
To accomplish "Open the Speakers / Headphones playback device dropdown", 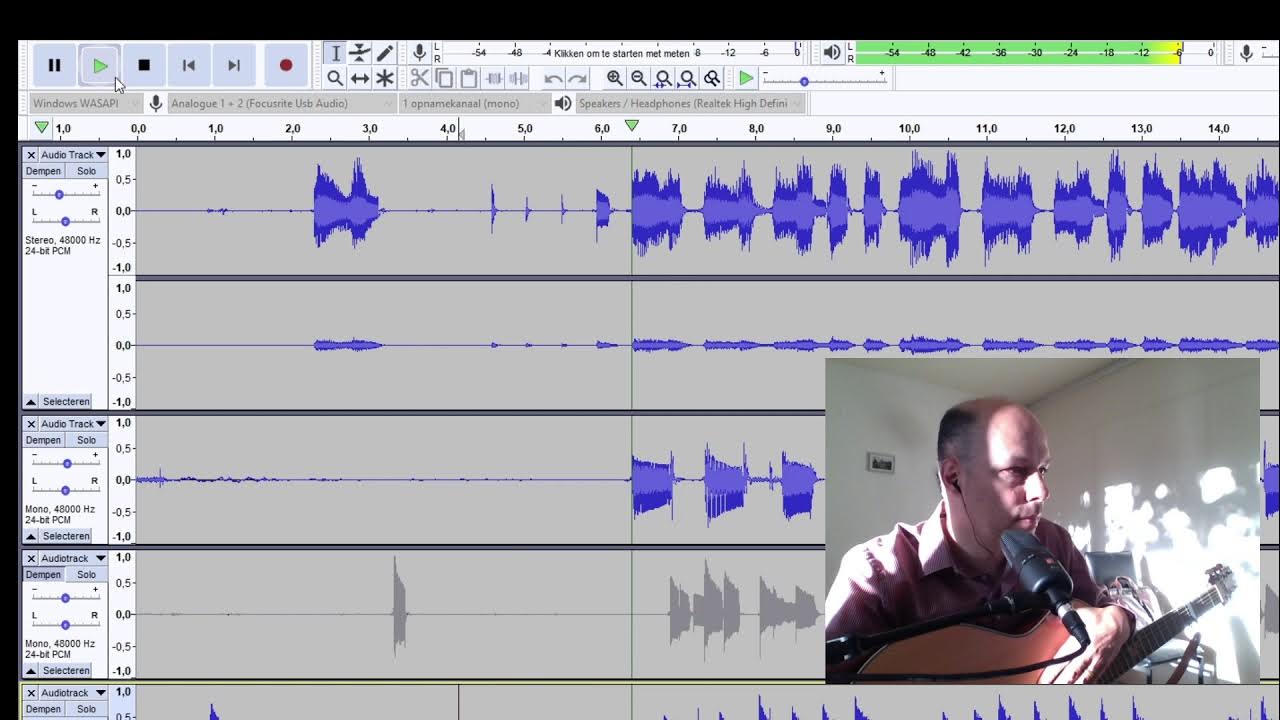I will [x=690, y=103].
